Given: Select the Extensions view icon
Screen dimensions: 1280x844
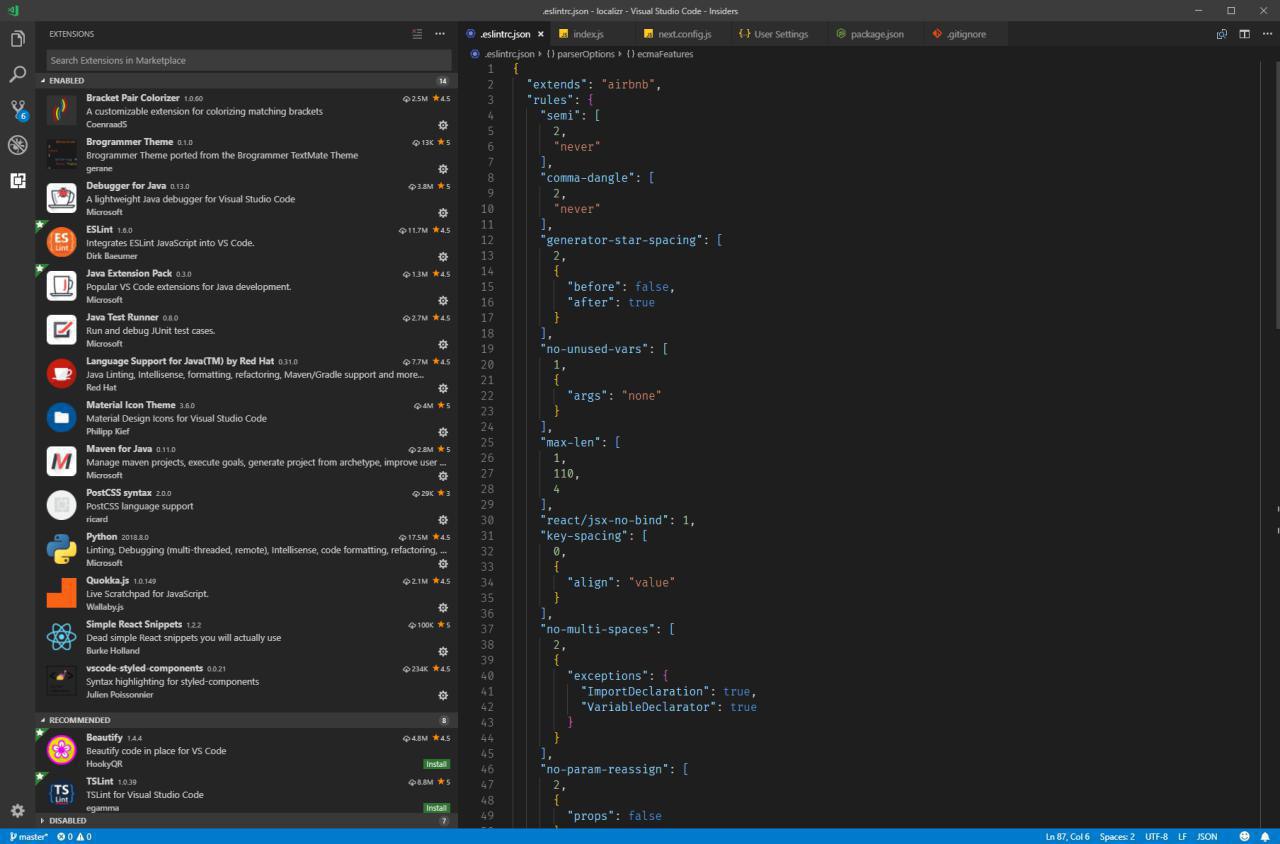Looking at the screenshot, I should pyautogui.click(x=17, y=181).
